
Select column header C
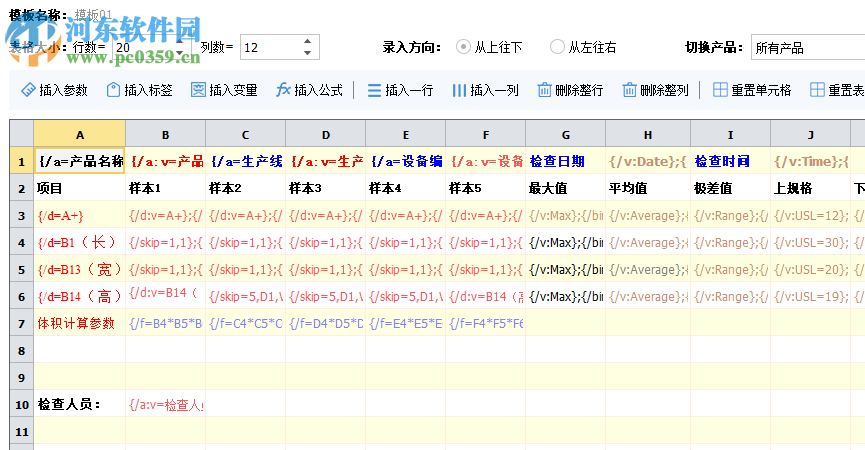[245, 134]
